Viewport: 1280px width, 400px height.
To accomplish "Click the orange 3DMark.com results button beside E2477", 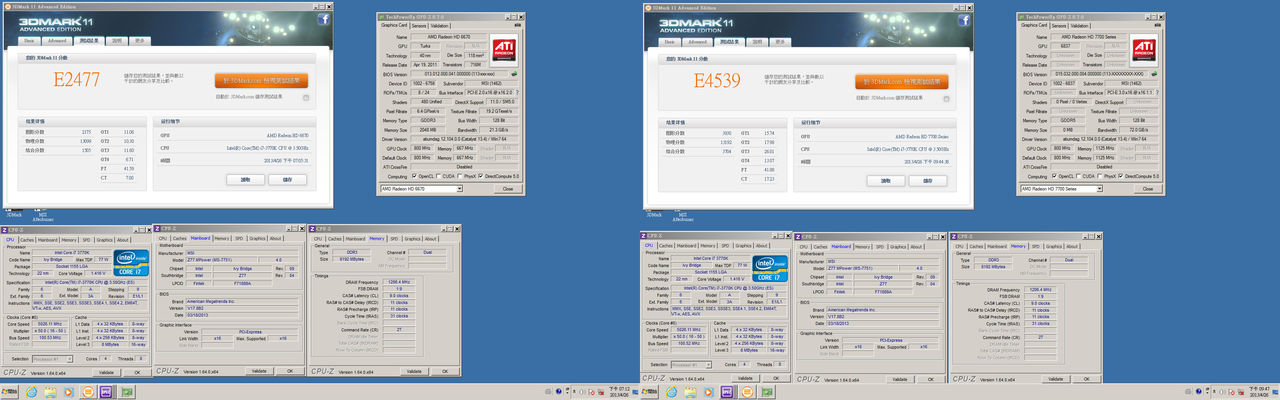I will [x=260, y=81].
